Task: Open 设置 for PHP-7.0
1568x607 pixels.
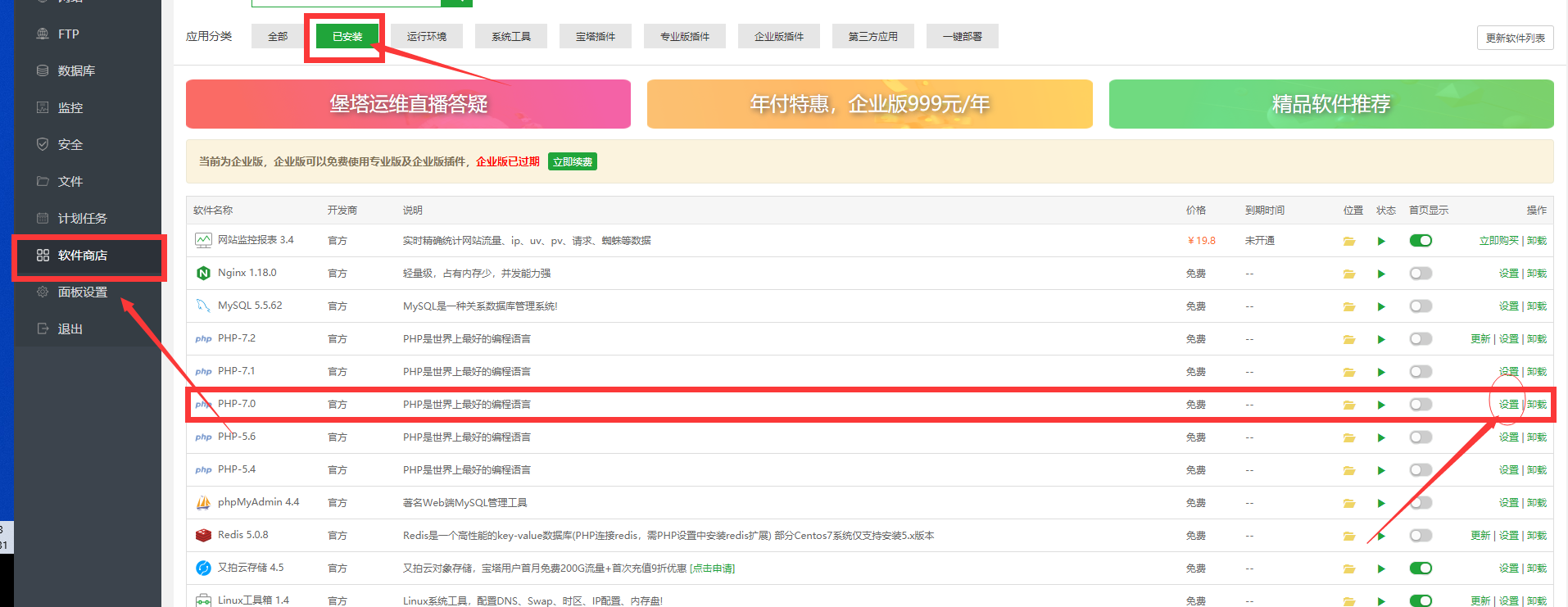Action: (x=1508, y=404)
